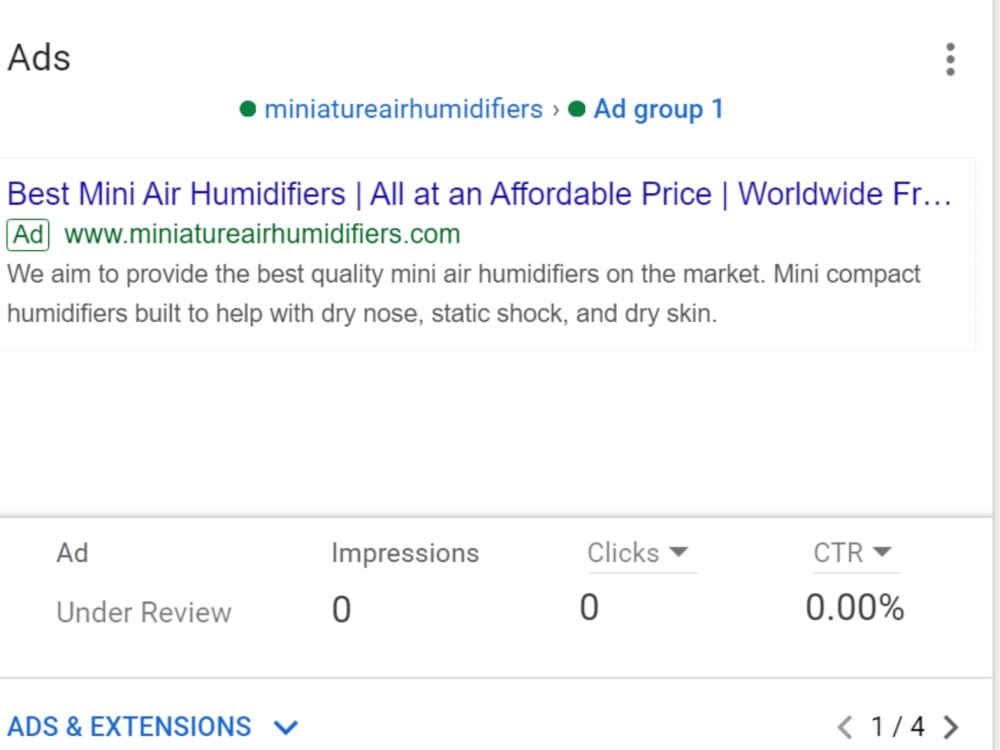
Task: Click the green status dot before Ad group 1
Action: click(x=577, y=109)
